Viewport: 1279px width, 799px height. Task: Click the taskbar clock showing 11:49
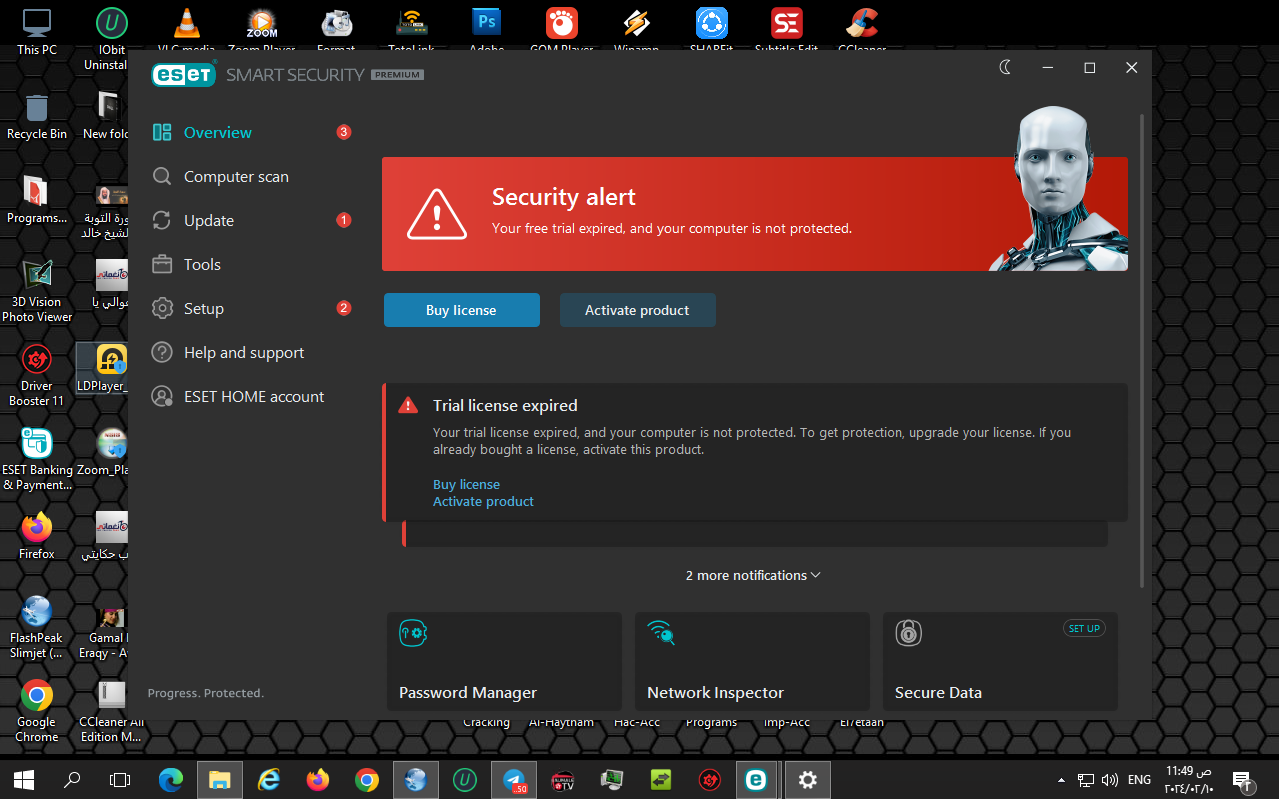(x=1188, y=780)
